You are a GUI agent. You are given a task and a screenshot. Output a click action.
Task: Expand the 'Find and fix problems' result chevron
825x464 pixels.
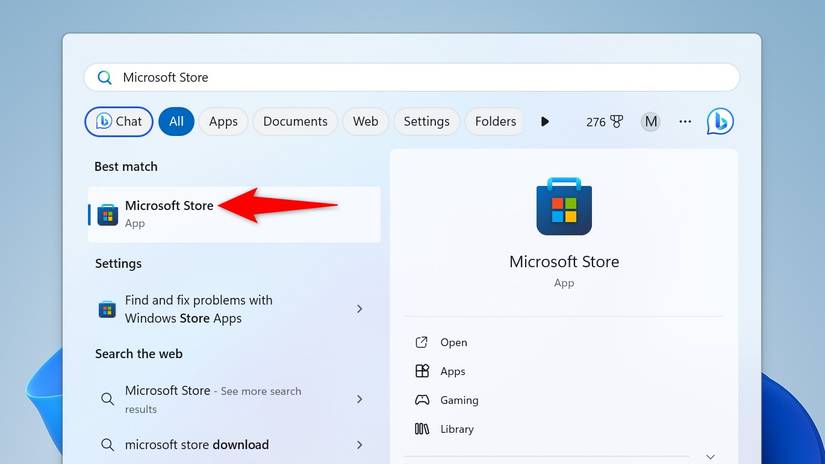click(359, 309)
